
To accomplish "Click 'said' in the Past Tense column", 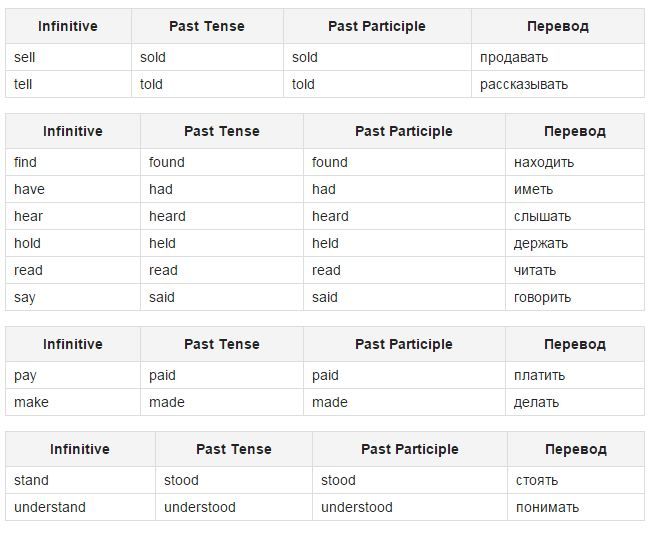I will [162, 297].
